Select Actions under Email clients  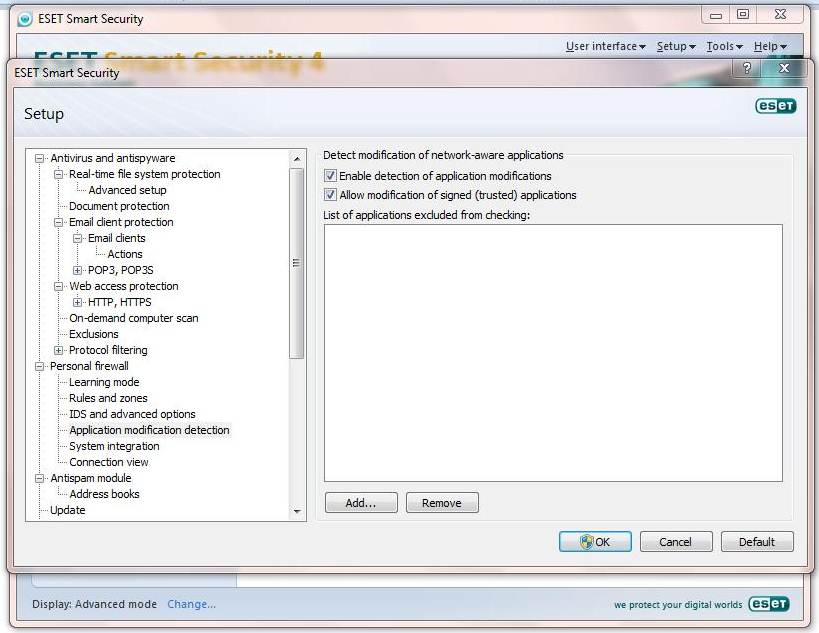pyautogui.click(x=125, y=254)
